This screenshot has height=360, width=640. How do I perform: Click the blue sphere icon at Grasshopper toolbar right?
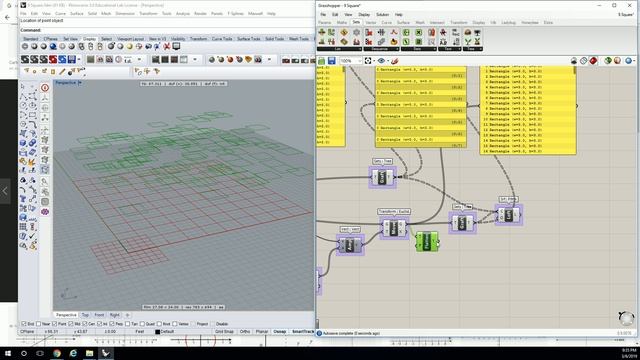pos(628,61)
